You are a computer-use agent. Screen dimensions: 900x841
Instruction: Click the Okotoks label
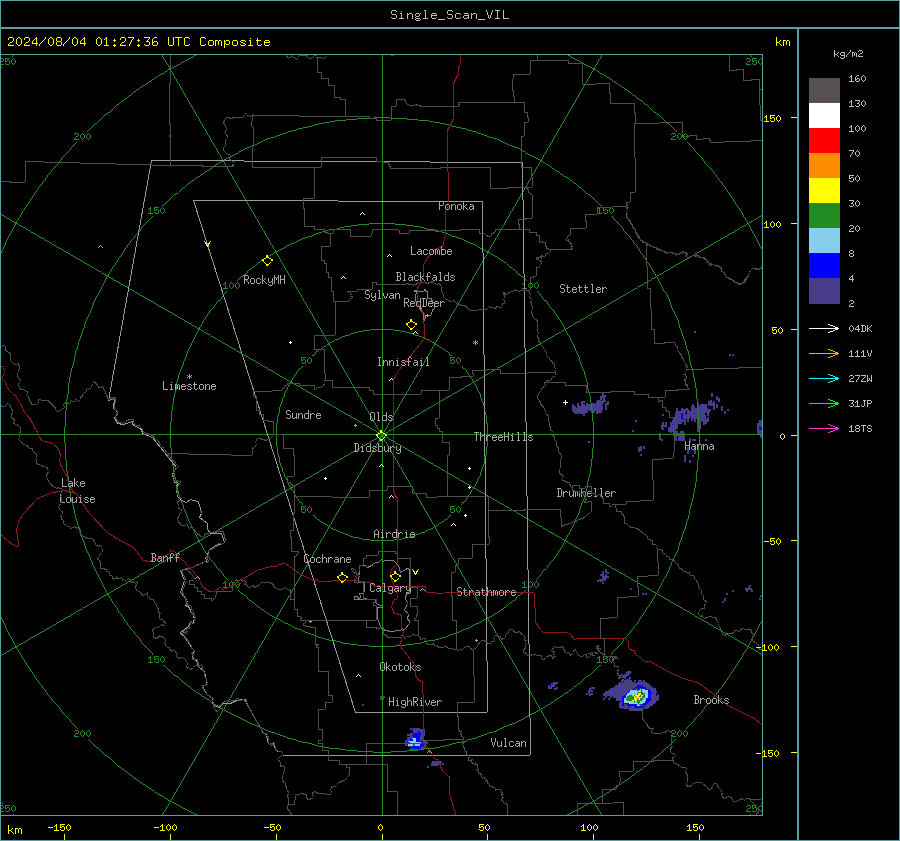[x=400, y=667]
